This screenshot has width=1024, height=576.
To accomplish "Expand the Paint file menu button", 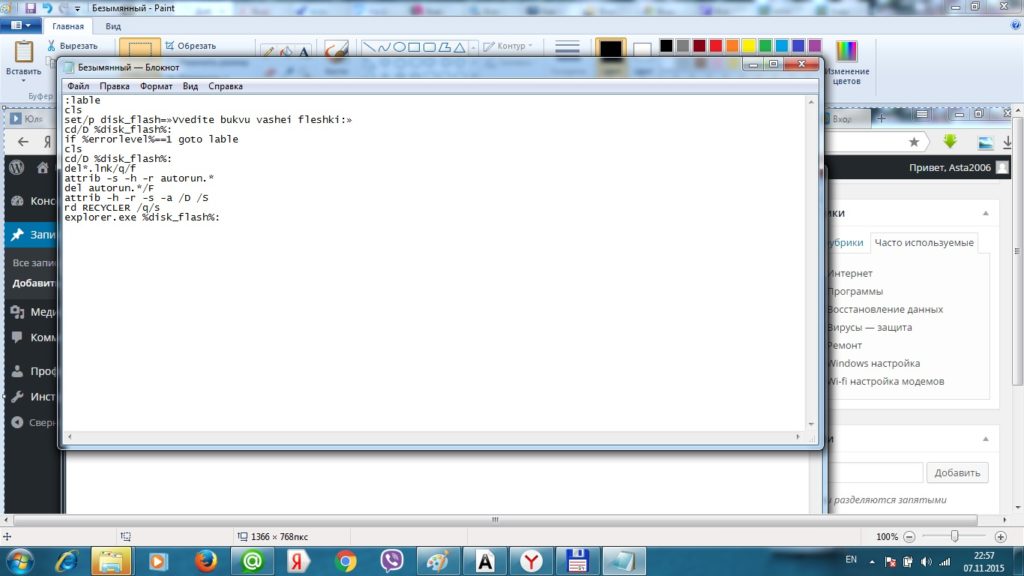I will pyautogui.click(x=20, y=26).
